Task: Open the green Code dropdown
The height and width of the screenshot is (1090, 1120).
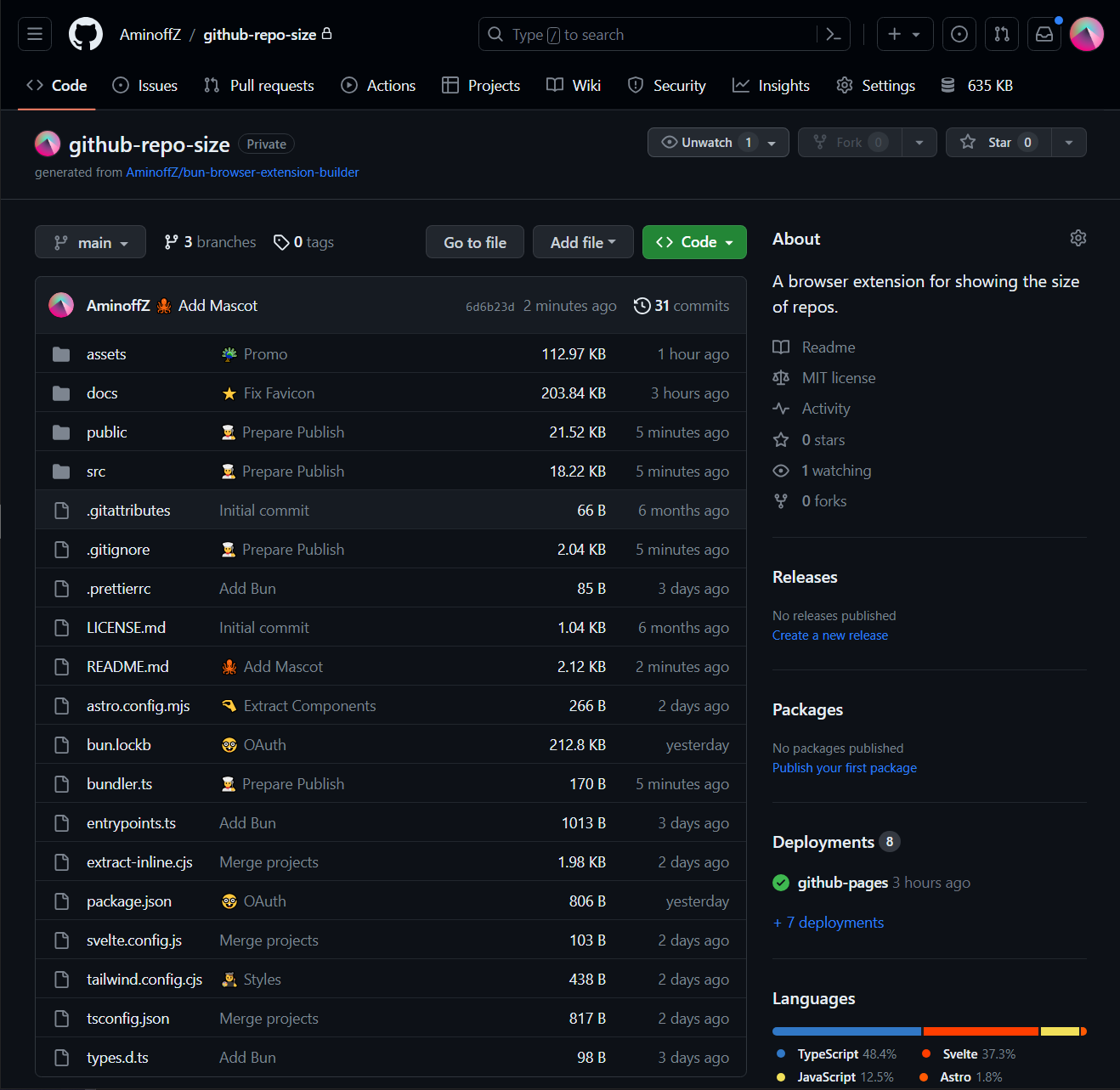Action: (x=694, y=242)
